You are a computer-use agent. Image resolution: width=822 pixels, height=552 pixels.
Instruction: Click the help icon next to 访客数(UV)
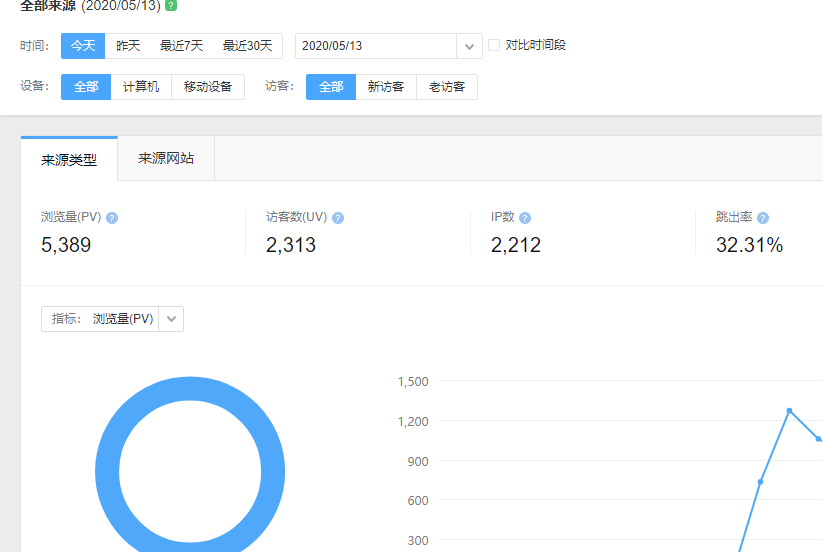pyautogui.click(x=338, y=218)
